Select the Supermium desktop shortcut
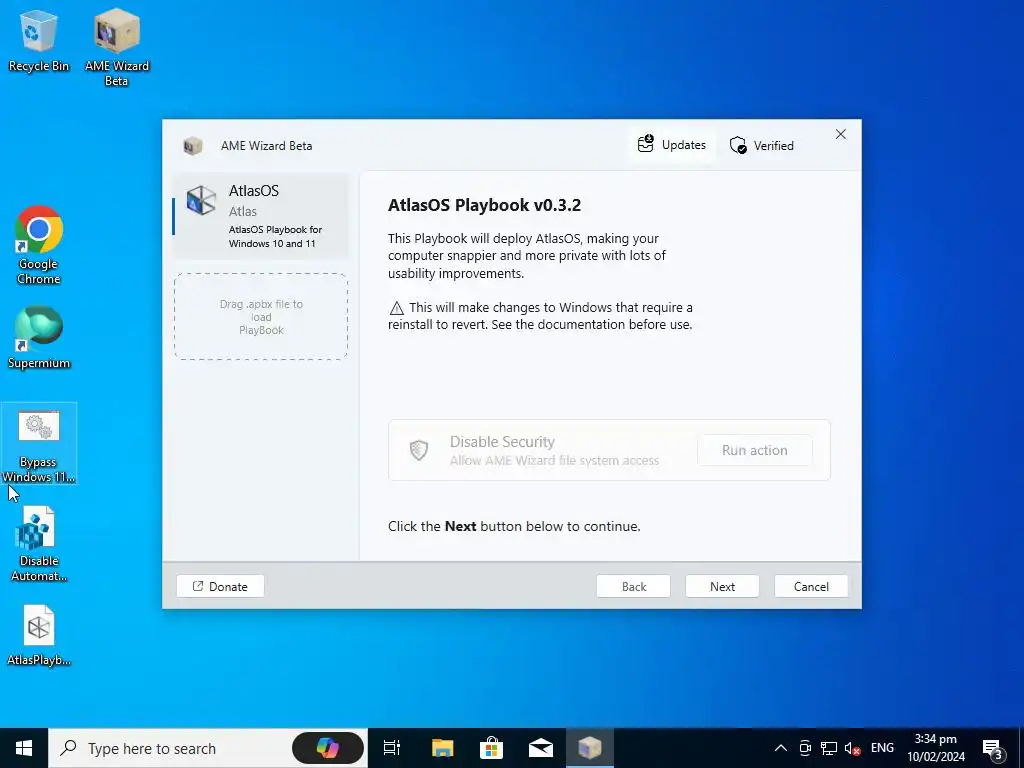Viewport: 1024px width, 768px height. [39, 338]
